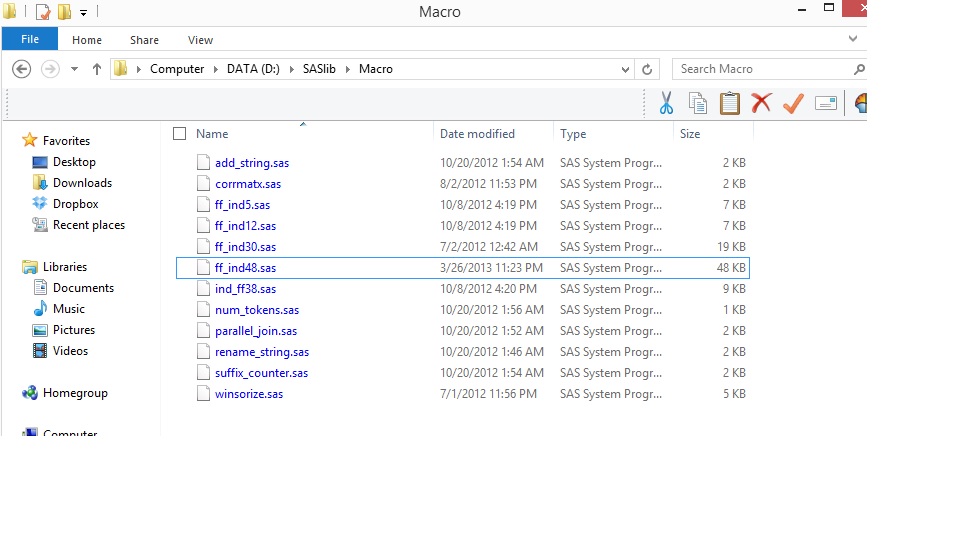Go forward with the Forward arrow

(50, 69)
